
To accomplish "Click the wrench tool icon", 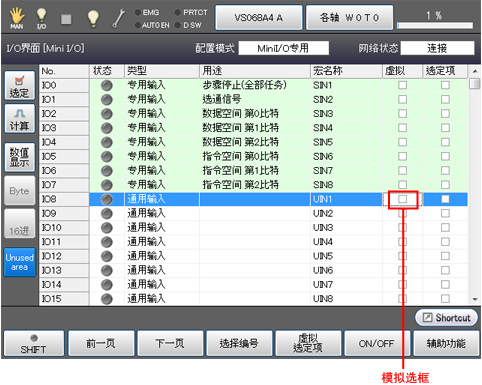I will point(119,18).
